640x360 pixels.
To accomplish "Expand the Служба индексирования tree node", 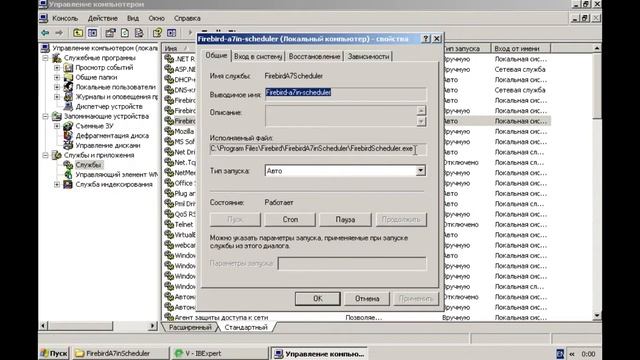I will 57,184.
